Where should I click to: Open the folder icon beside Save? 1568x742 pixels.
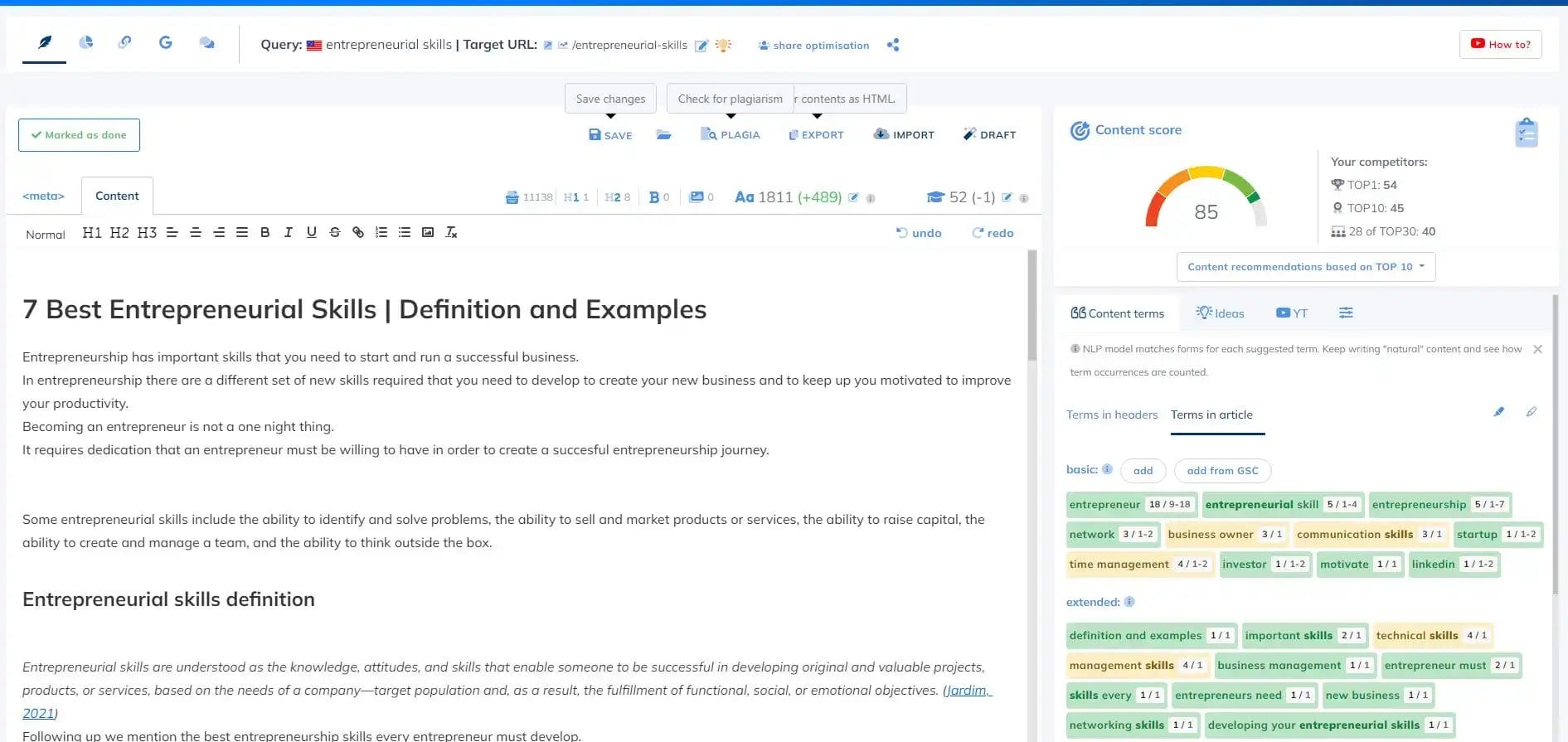tap(663, 134)
